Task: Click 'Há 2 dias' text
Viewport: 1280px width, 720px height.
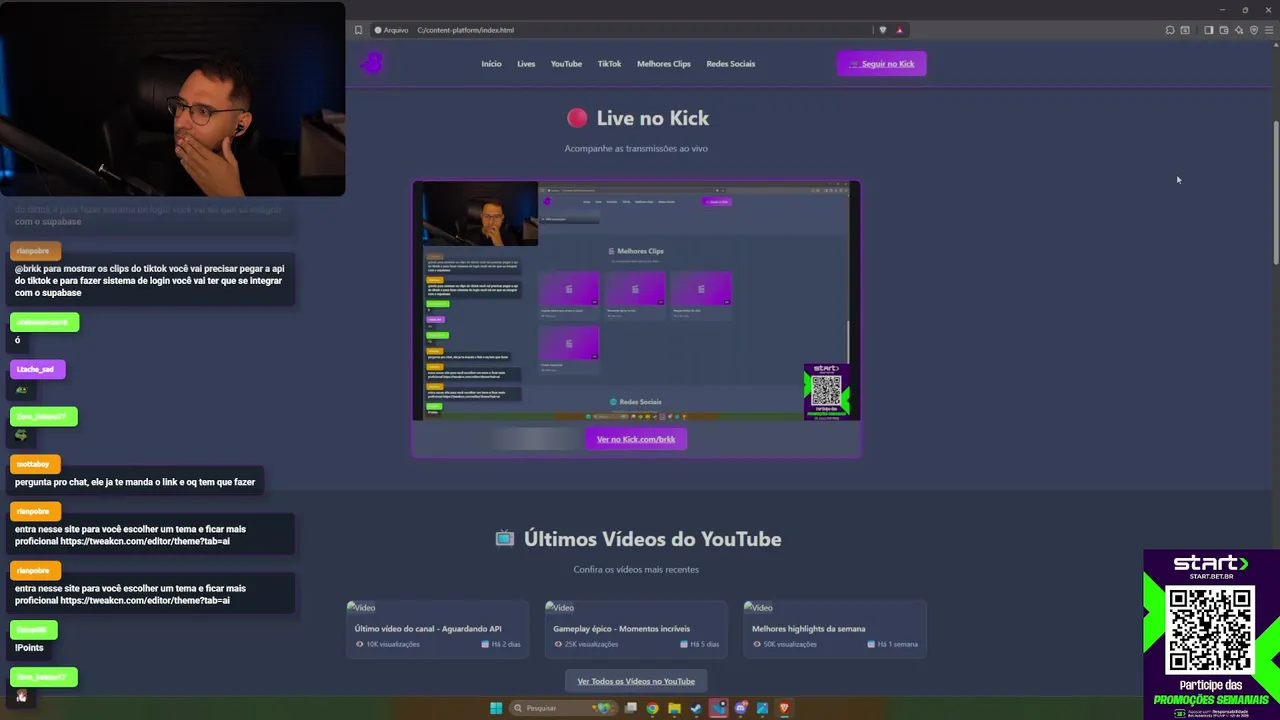Action: click(x=507, y=644)
